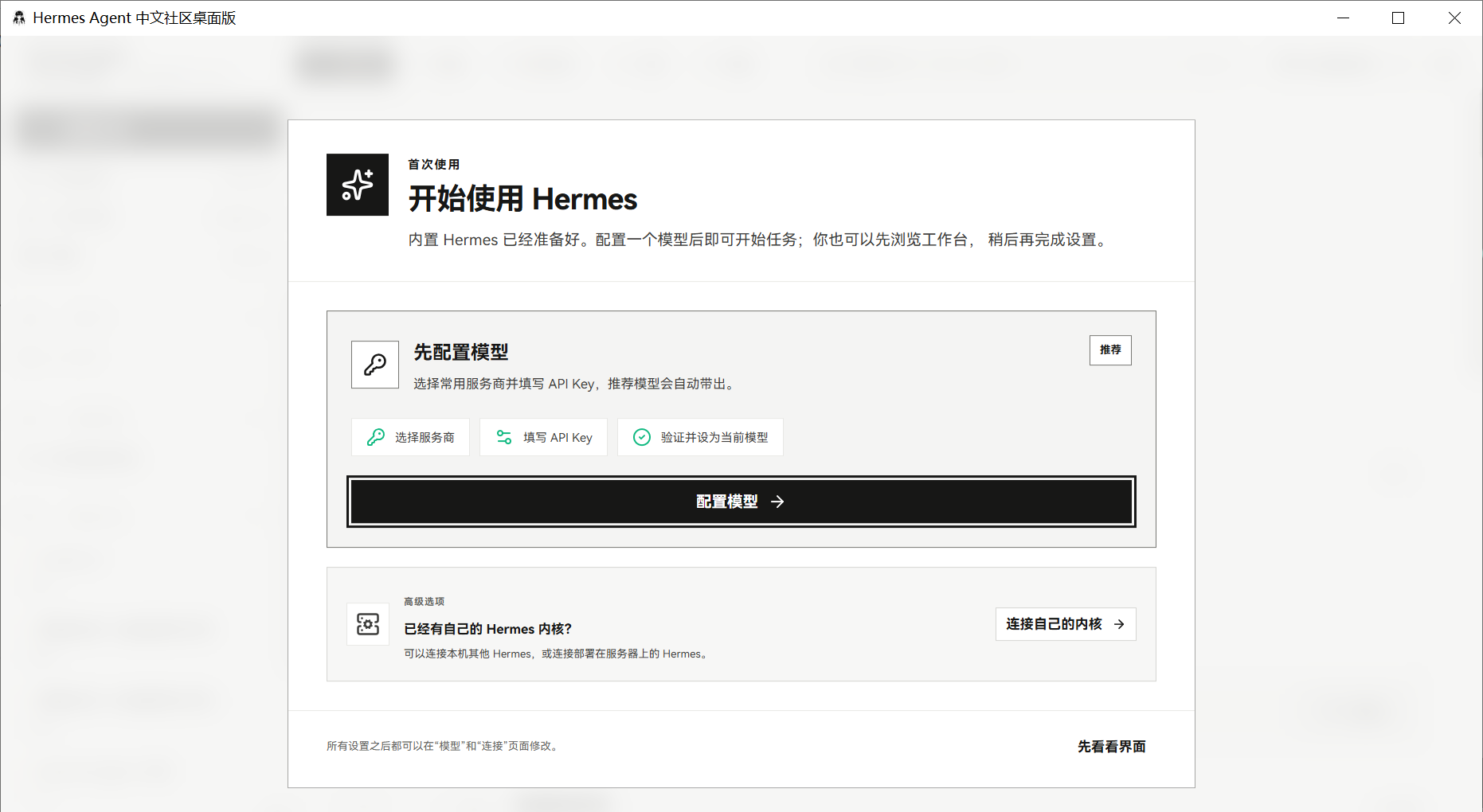This screenshot has width=1483, height=812.
Task: Minimize the Hermes Agent window
Action: (x=1343, y=18)
